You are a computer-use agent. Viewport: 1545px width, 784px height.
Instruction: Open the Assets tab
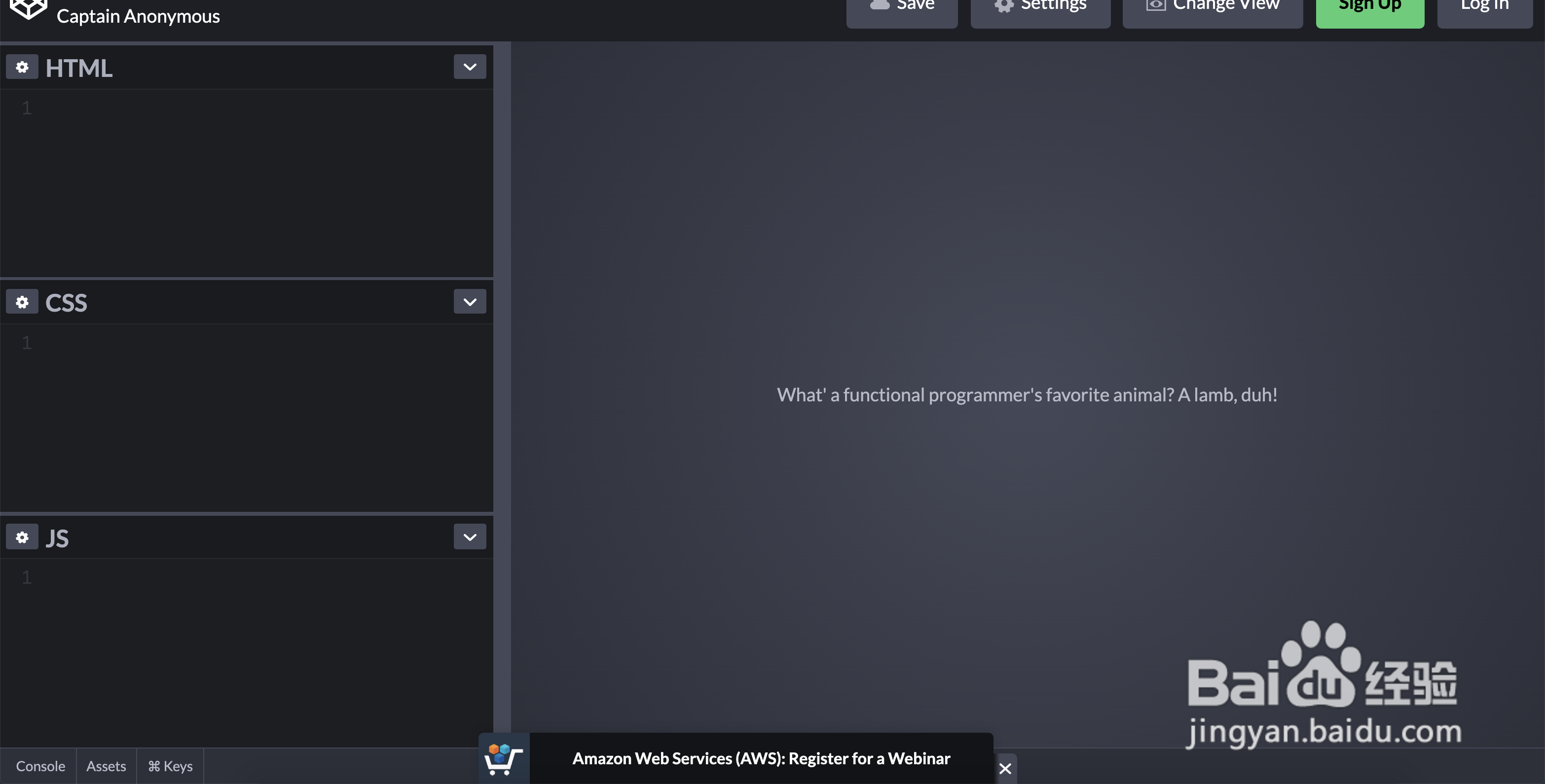click(106, 766)
